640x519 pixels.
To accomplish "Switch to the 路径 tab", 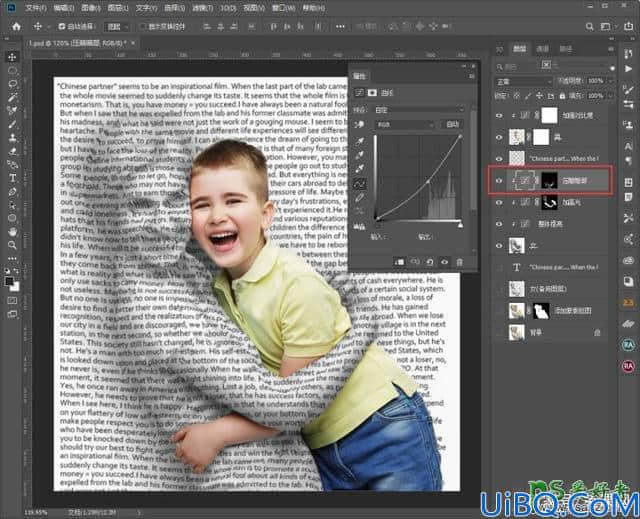I will (566, 49).
